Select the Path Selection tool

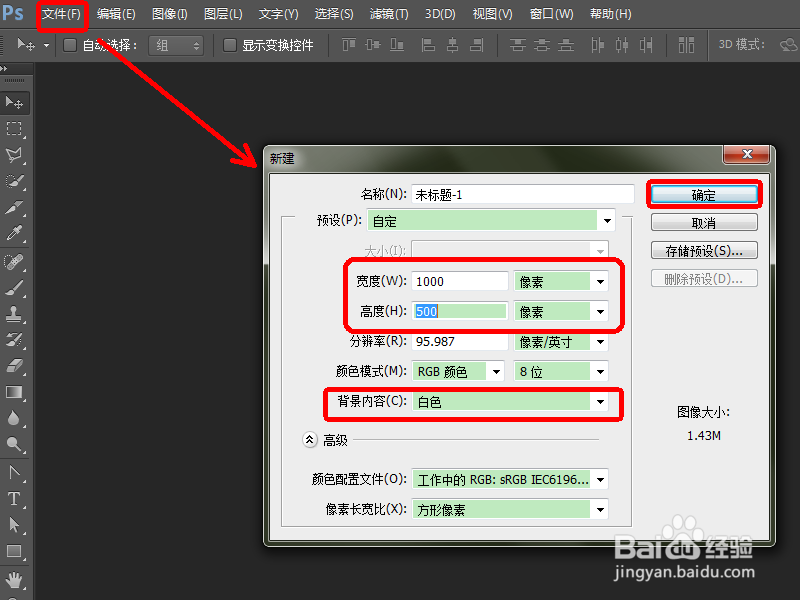14,525
